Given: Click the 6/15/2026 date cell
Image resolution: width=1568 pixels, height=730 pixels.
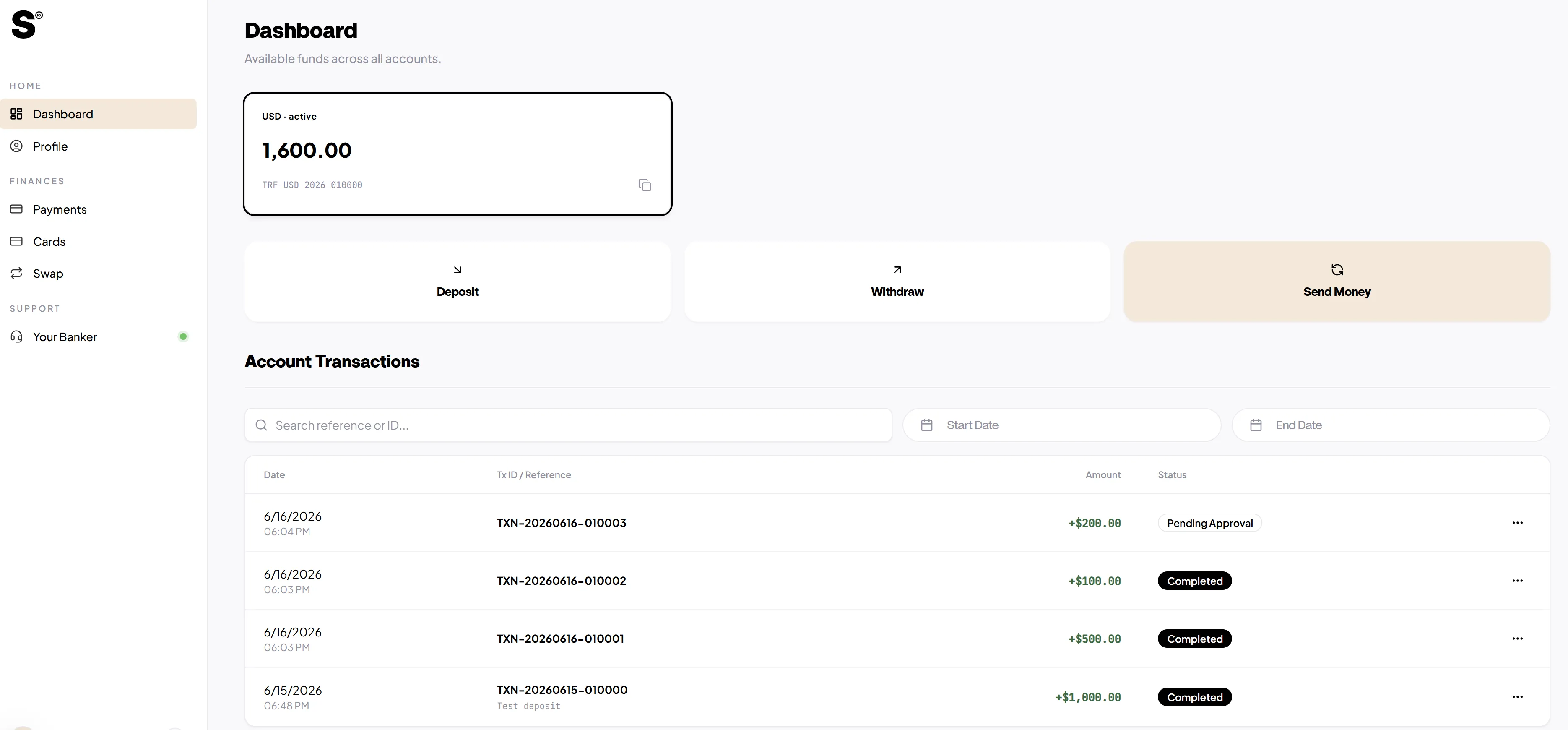Looking at the screenshot, I should click(x=293, y=691).
